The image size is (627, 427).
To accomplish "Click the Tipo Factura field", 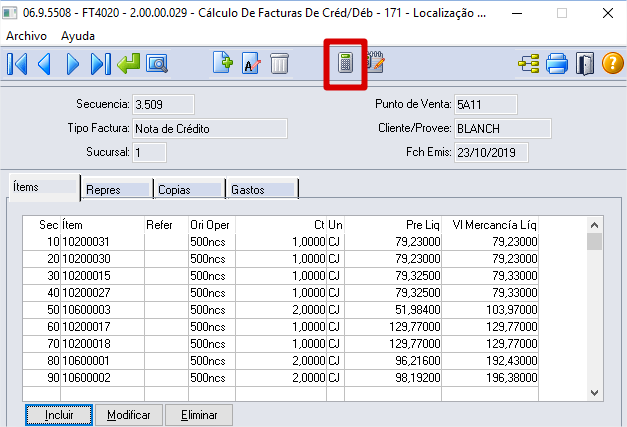I will [x=210, y=129].
